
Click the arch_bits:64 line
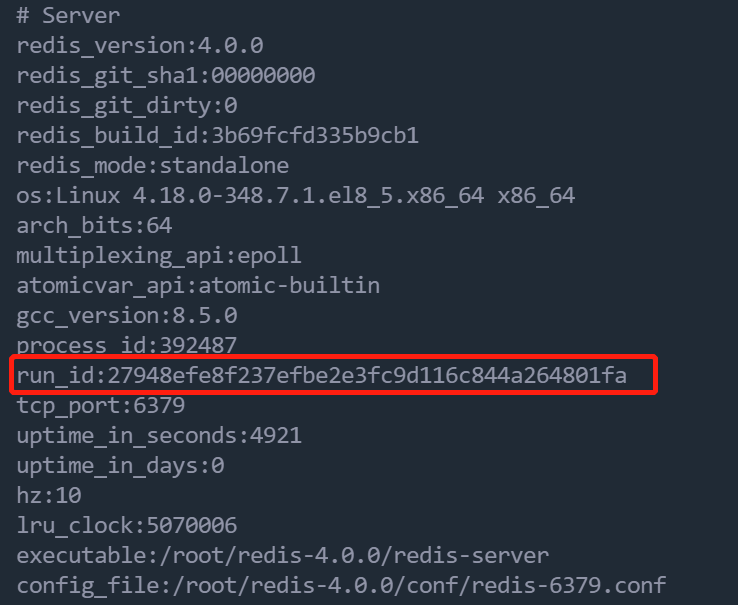94,226
